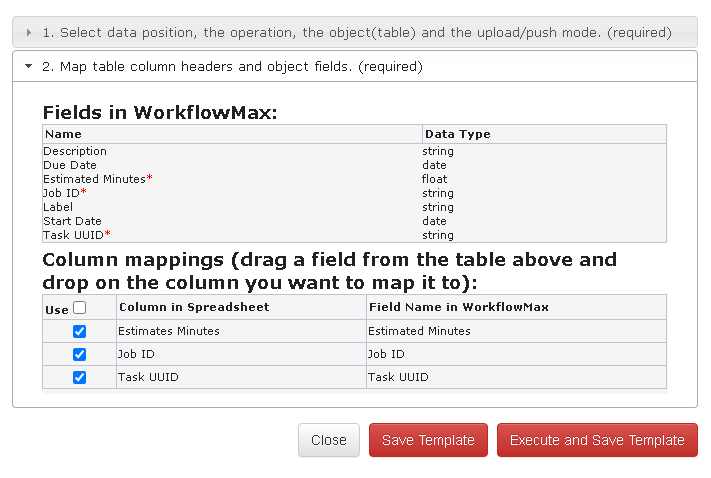Click the Name column header

233,134
